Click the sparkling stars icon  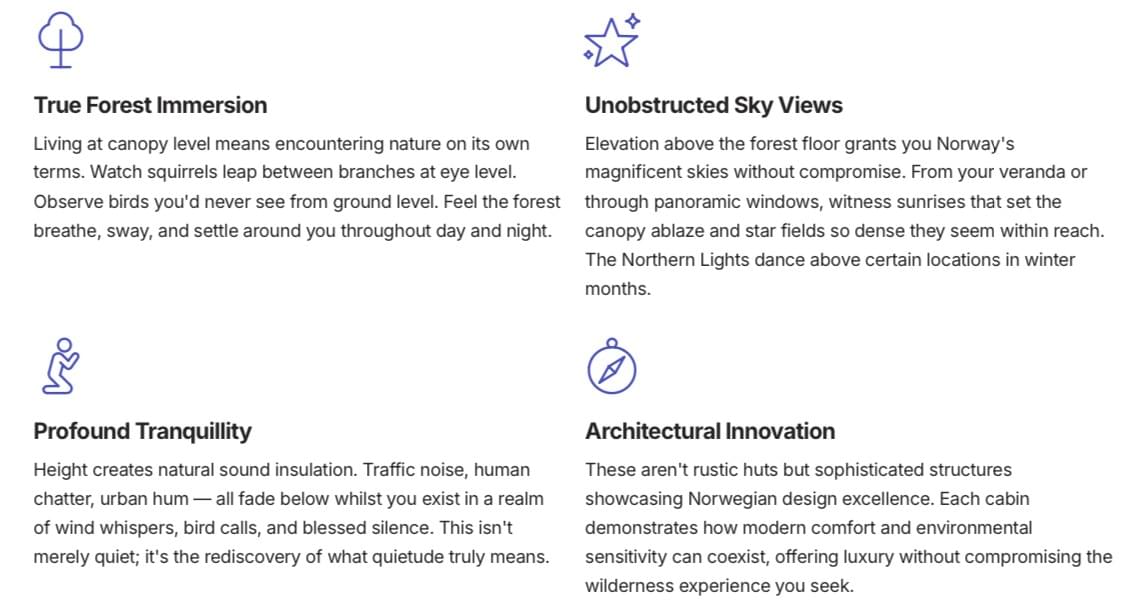pos(610,41)
